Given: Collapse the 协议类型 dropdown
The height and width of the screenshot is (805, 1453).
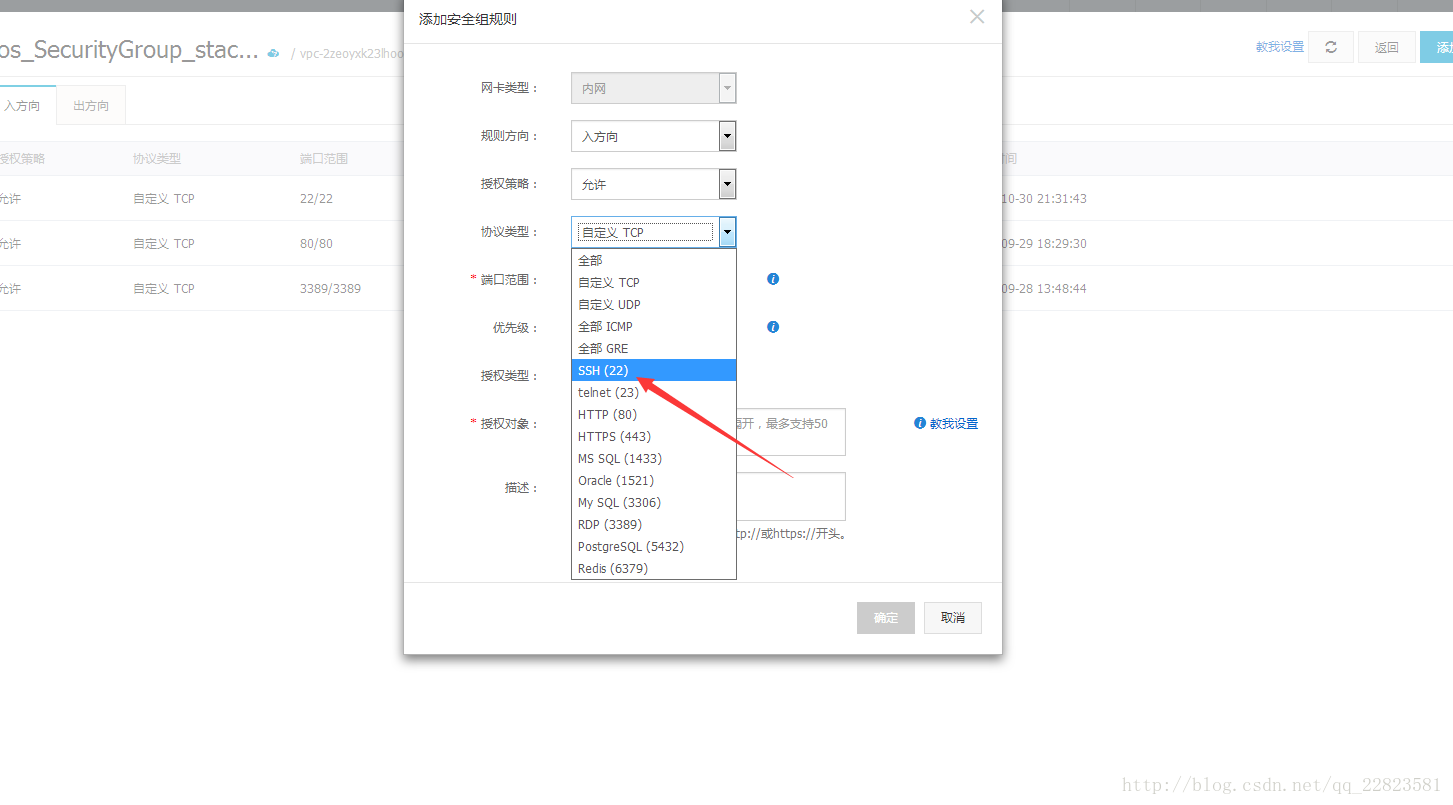Looking at the screenshot, I should click(x=654, y=232).
